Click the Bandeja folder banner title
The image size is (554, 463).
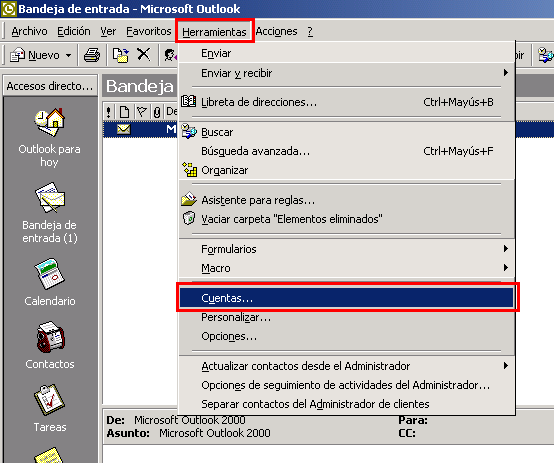click(x=140, y=86)
